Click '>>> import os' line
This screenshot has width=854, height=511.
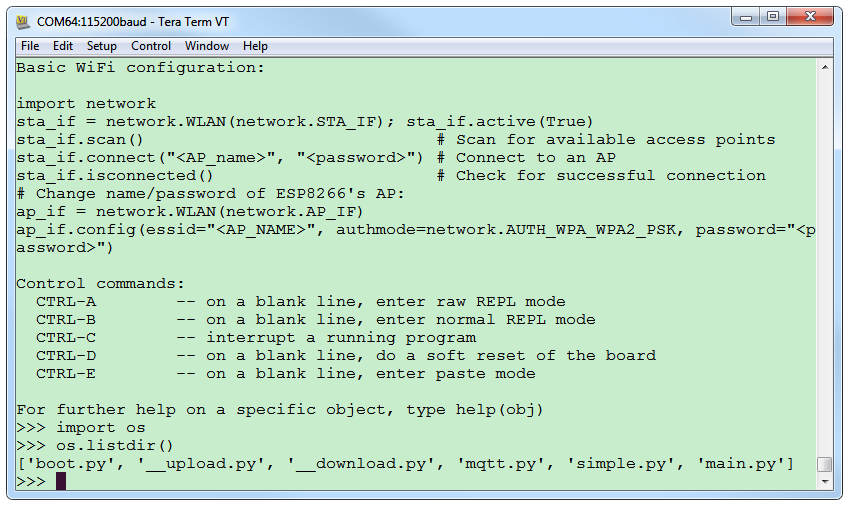pyautogui.click(x=81, y=428)
